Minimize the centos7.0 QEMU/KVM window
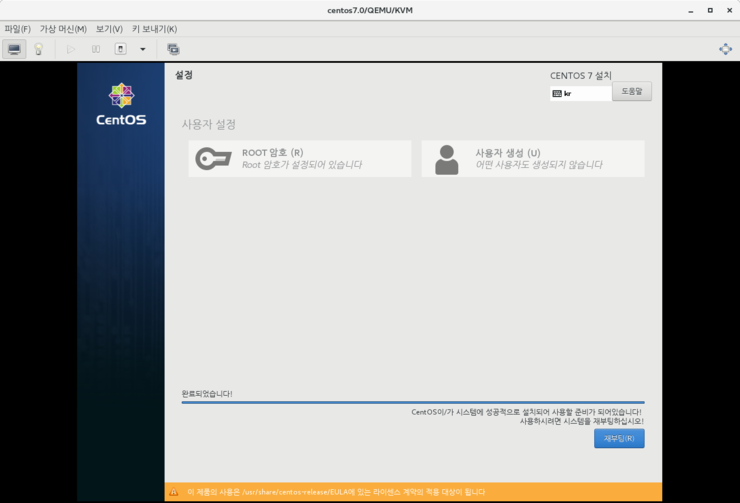This screenshot has height=503, width=740. click(x=690, y=10)
